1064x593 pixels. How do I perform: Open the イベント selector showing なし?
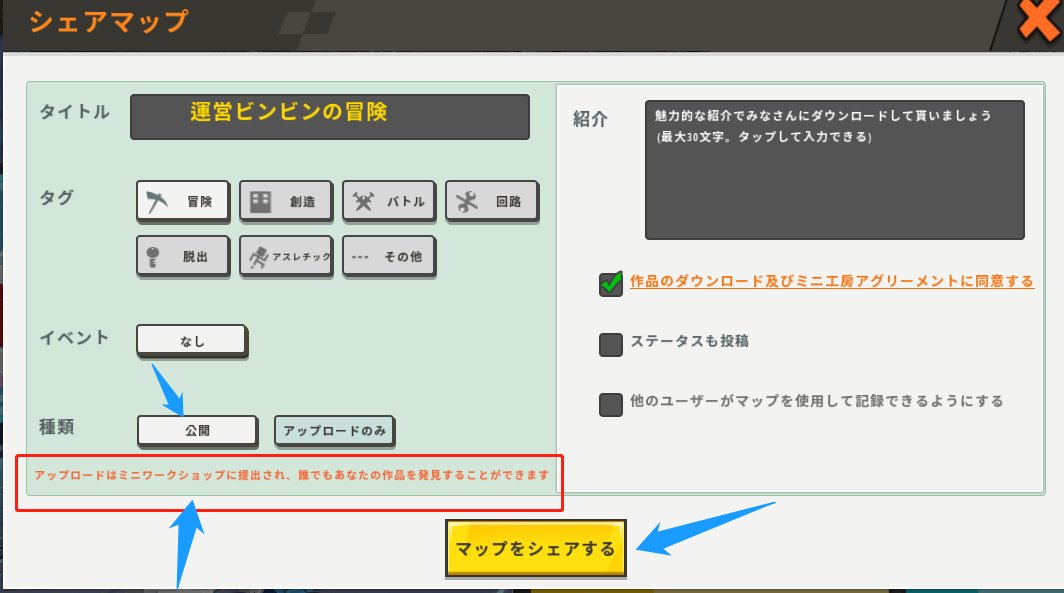[191, 341]
